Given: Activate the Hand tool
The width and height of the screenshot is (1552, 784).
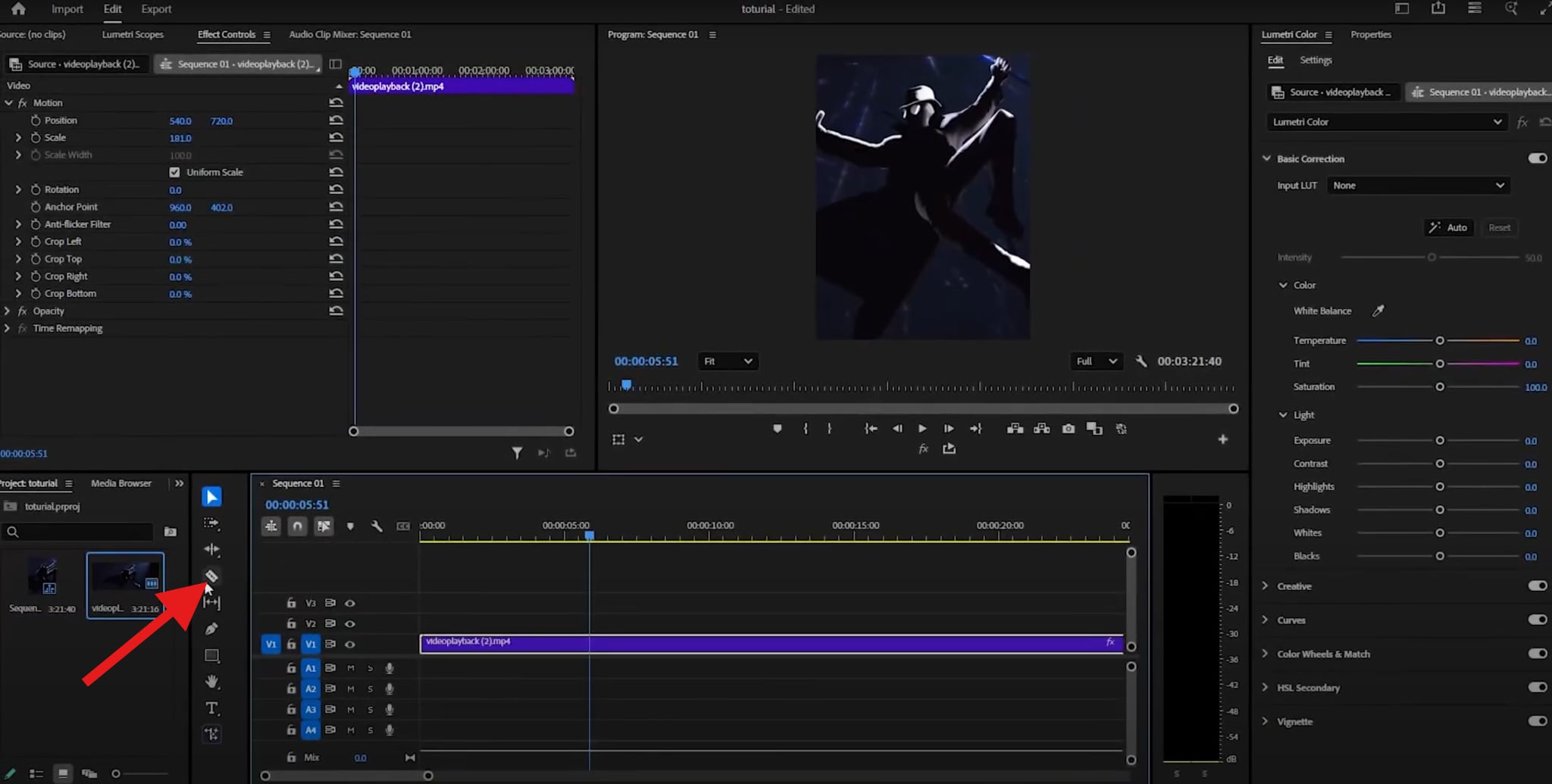Looking at the screenshot, I should coord(211,682).
